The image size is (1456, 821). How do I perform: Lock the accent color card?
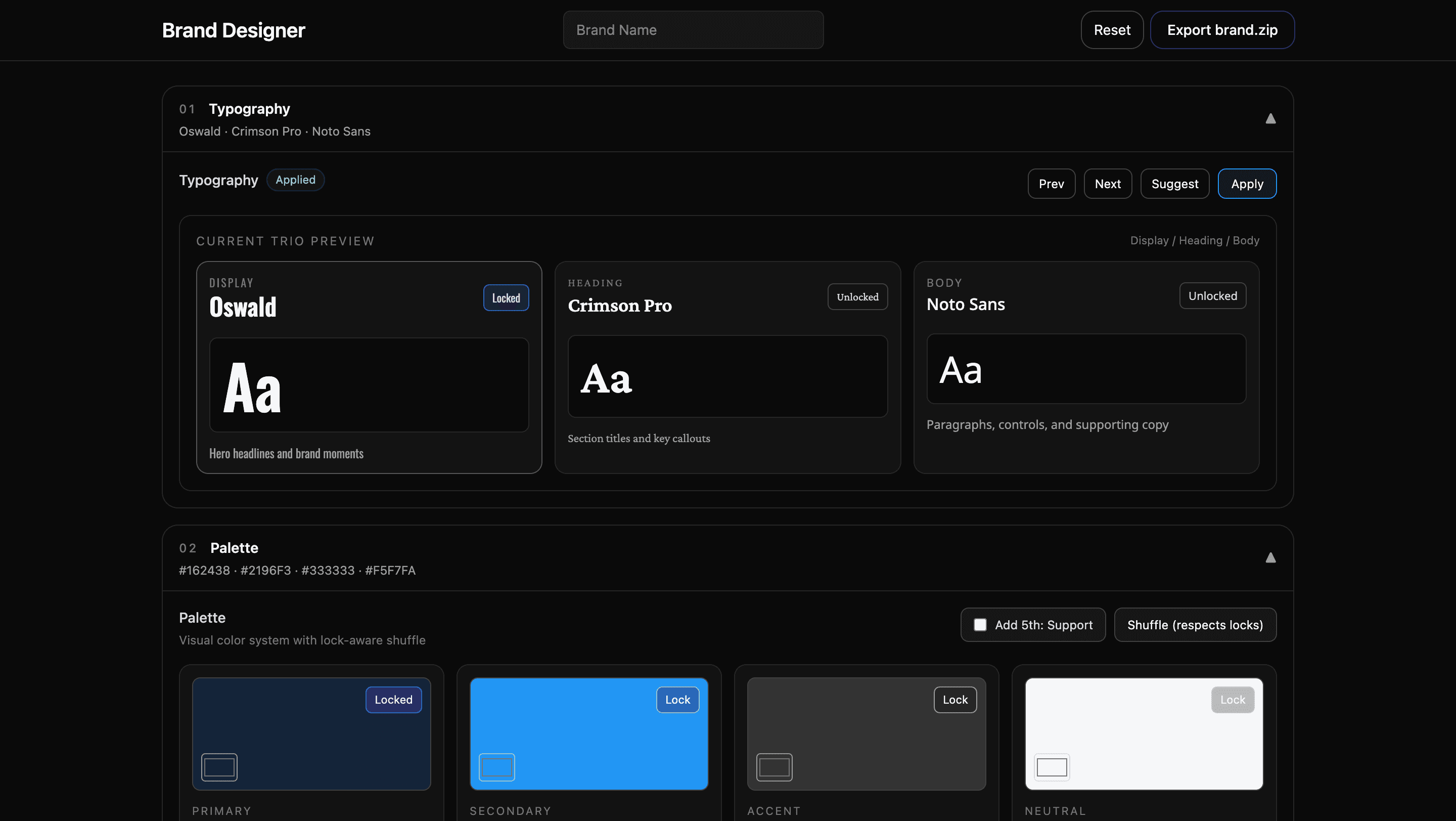[954, 700]
